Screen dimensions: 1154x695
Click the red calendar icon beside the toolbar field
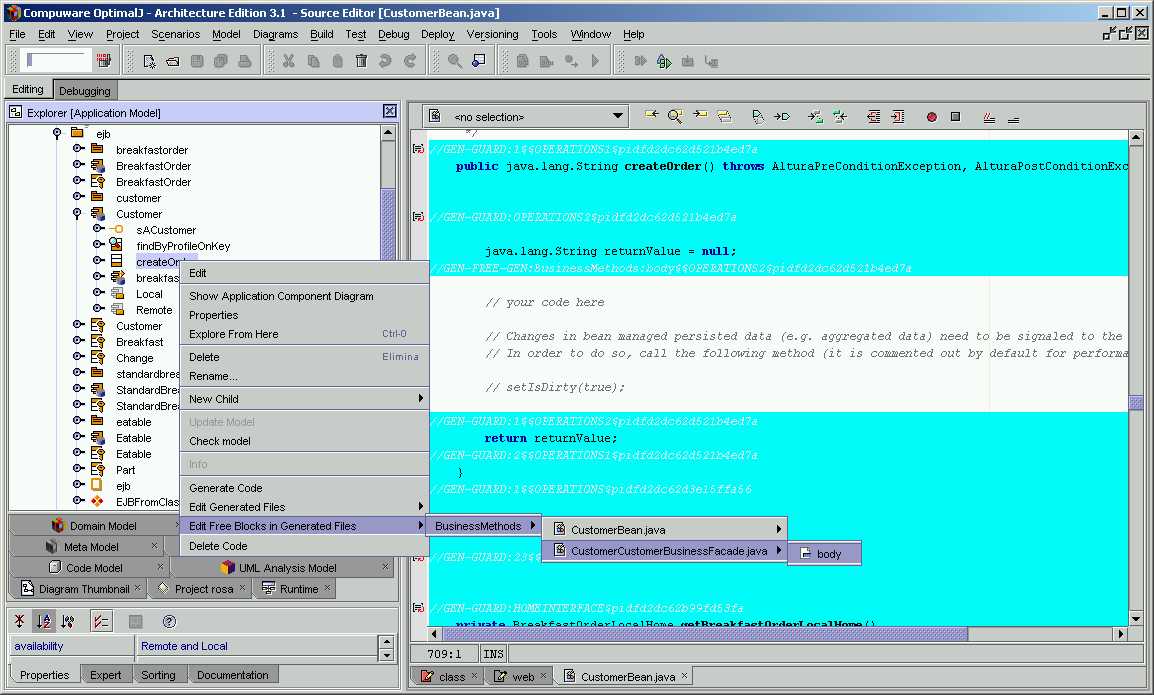pos(104,60)
